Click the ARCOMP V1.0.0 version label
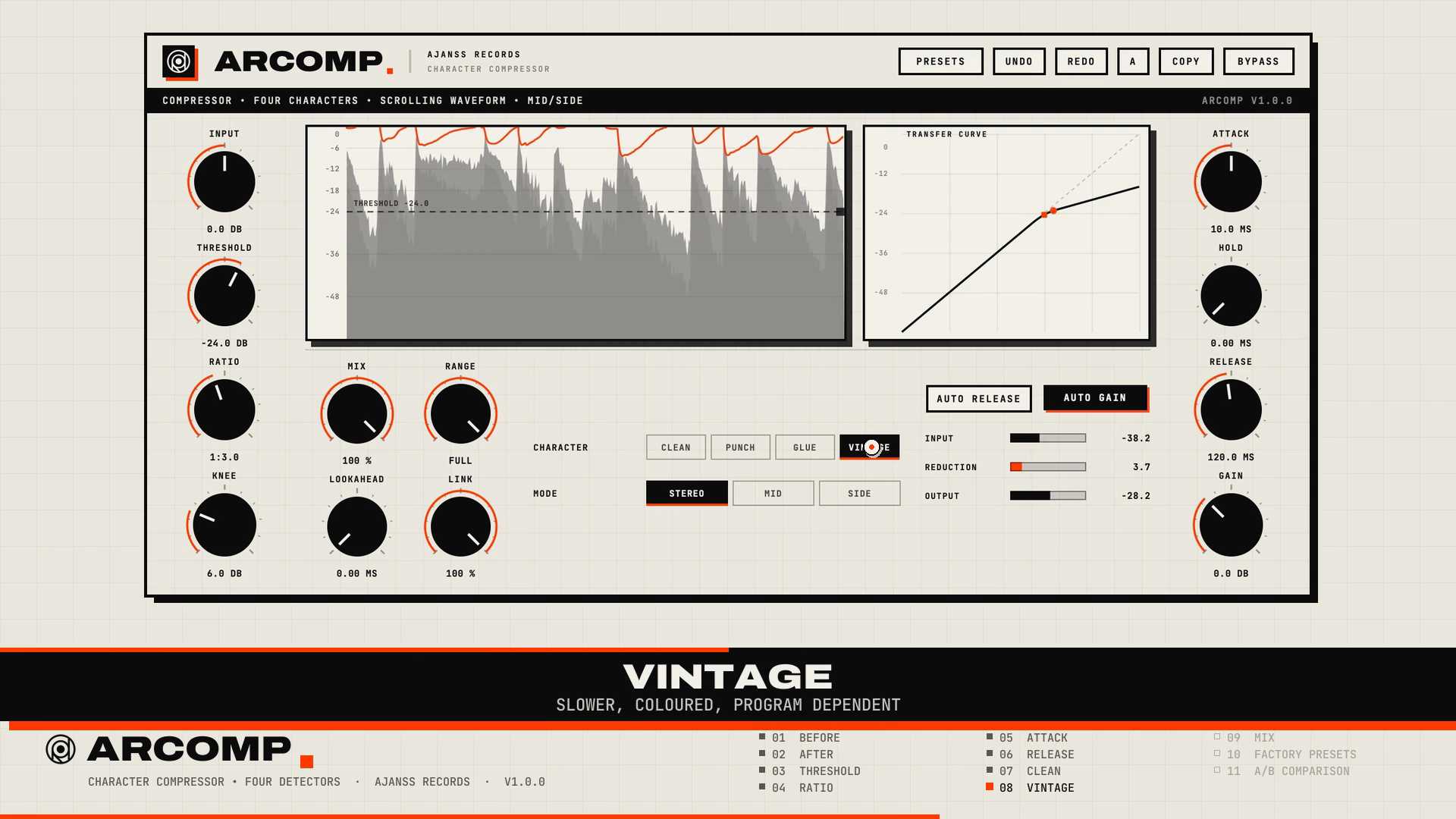The width and height of the screenshot is (1456, 819). [1247, 101]
